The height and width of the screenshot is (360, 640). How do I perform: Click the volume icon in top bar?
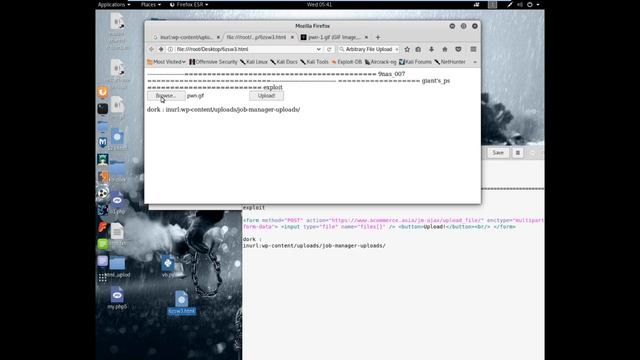pyautogui.click(x=520, y=4)
